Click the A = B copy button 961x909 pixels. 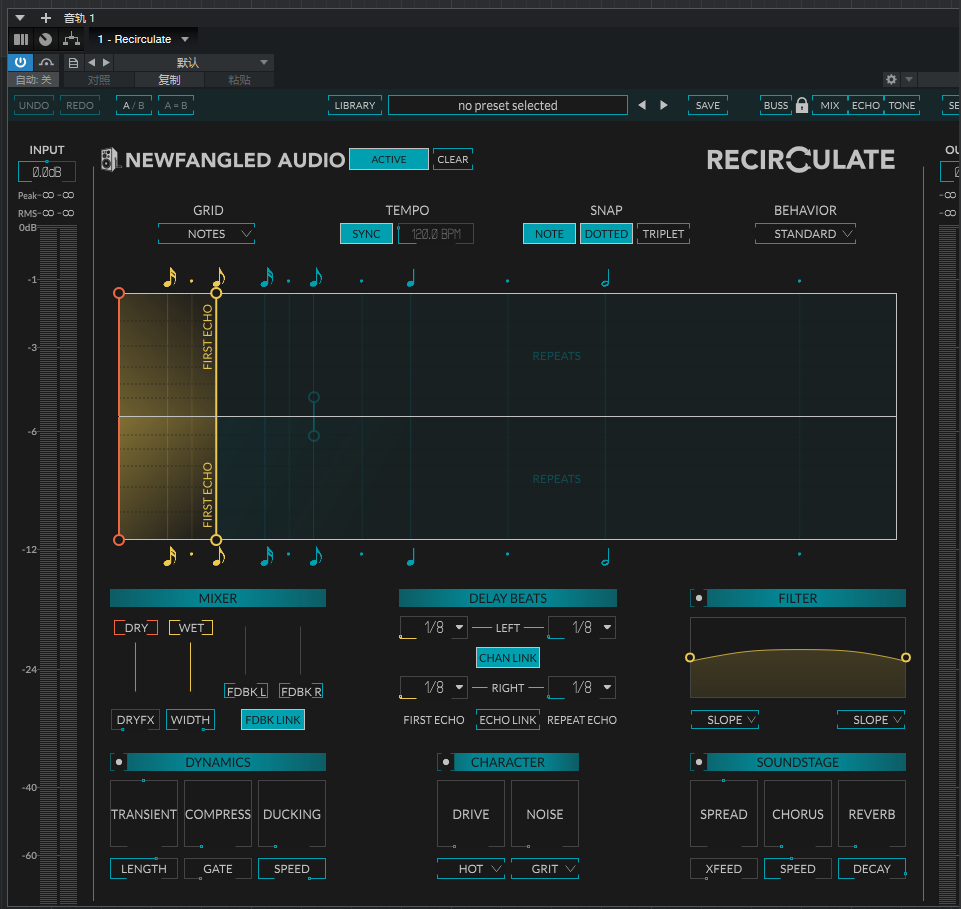(x=176, y=105)
